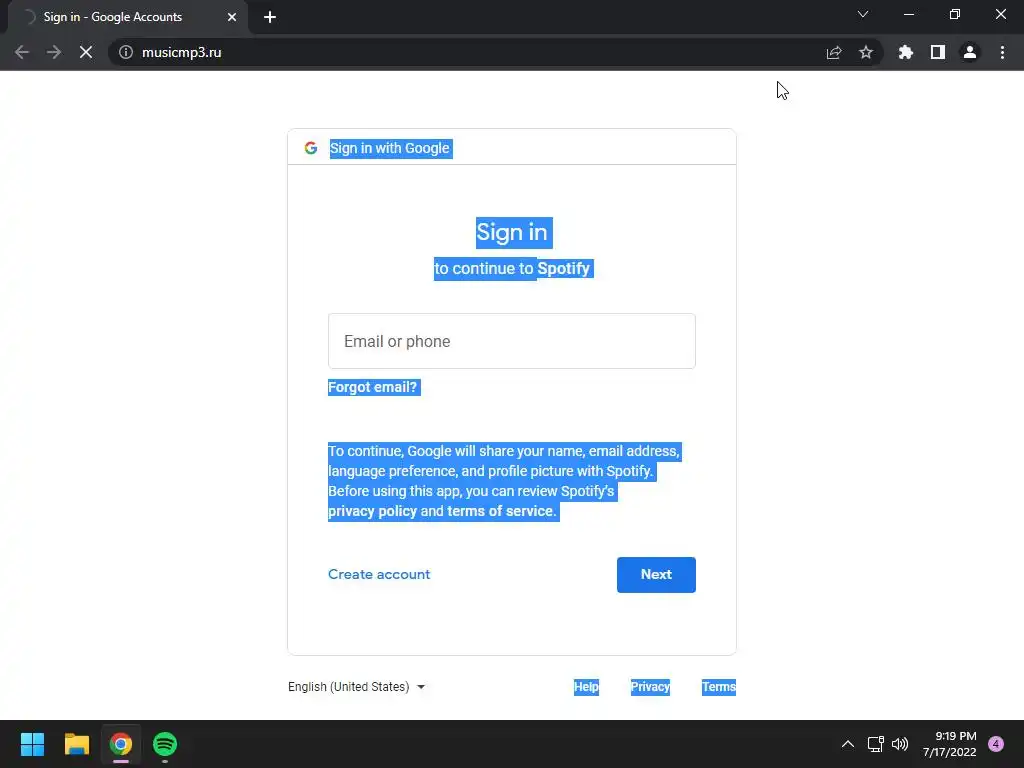Click the Chrome taskbar icon
Image resolution: width=1024 pixels, height=768 pixels.
tap(121, 744)
